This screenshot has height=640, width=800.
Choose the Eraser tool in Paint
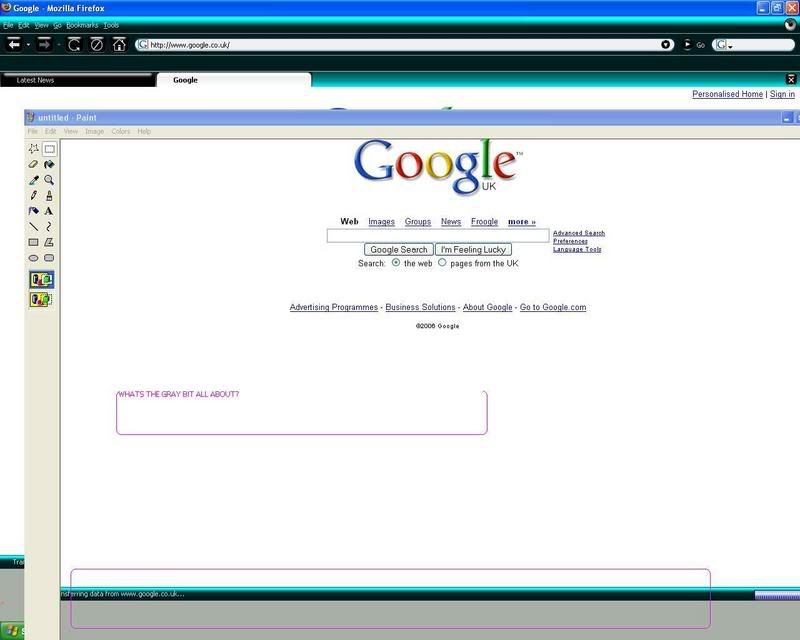coord(34,164)
